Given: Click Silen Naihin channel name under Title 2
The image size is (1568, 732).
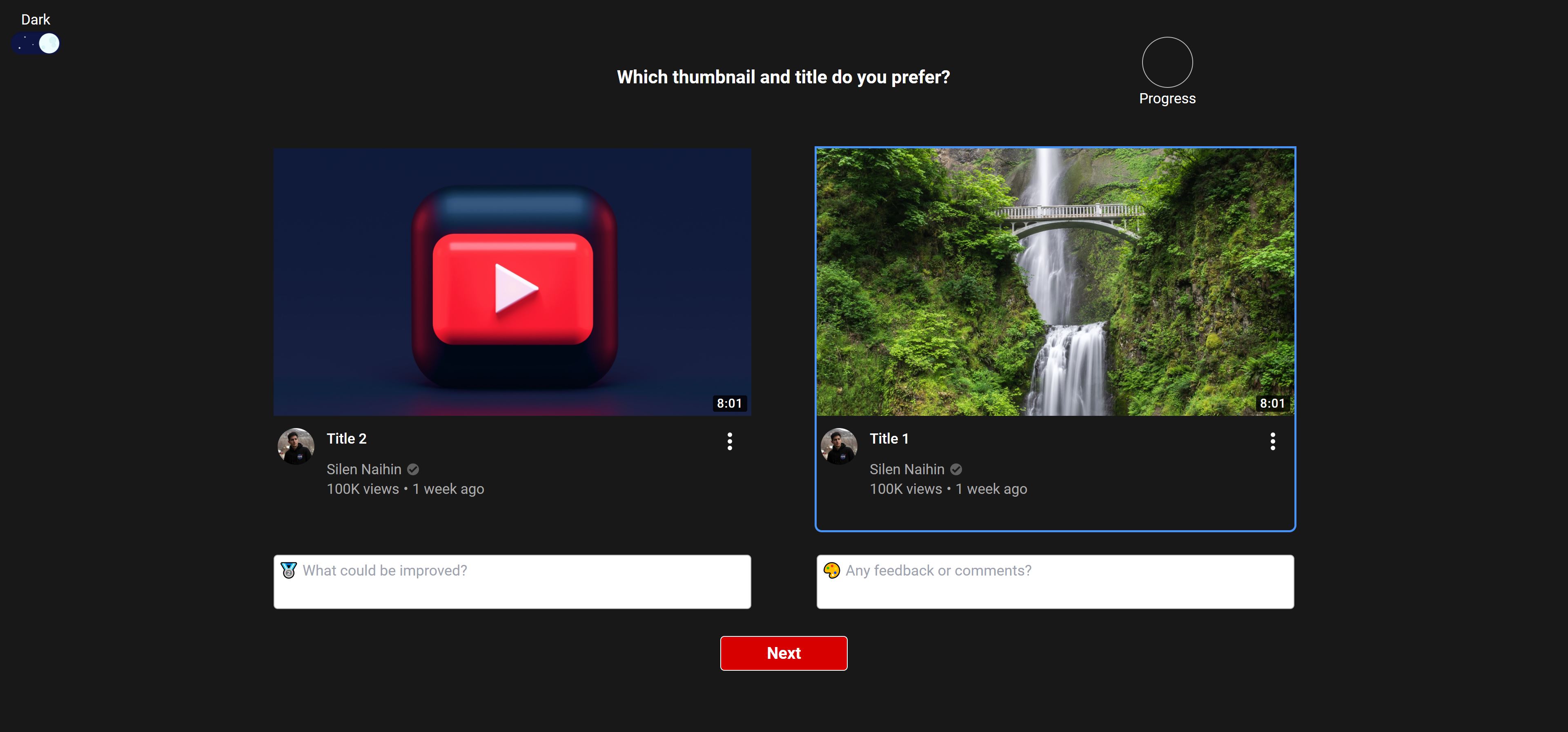Looking at the screenshot, I should click(x=364, y=469).
